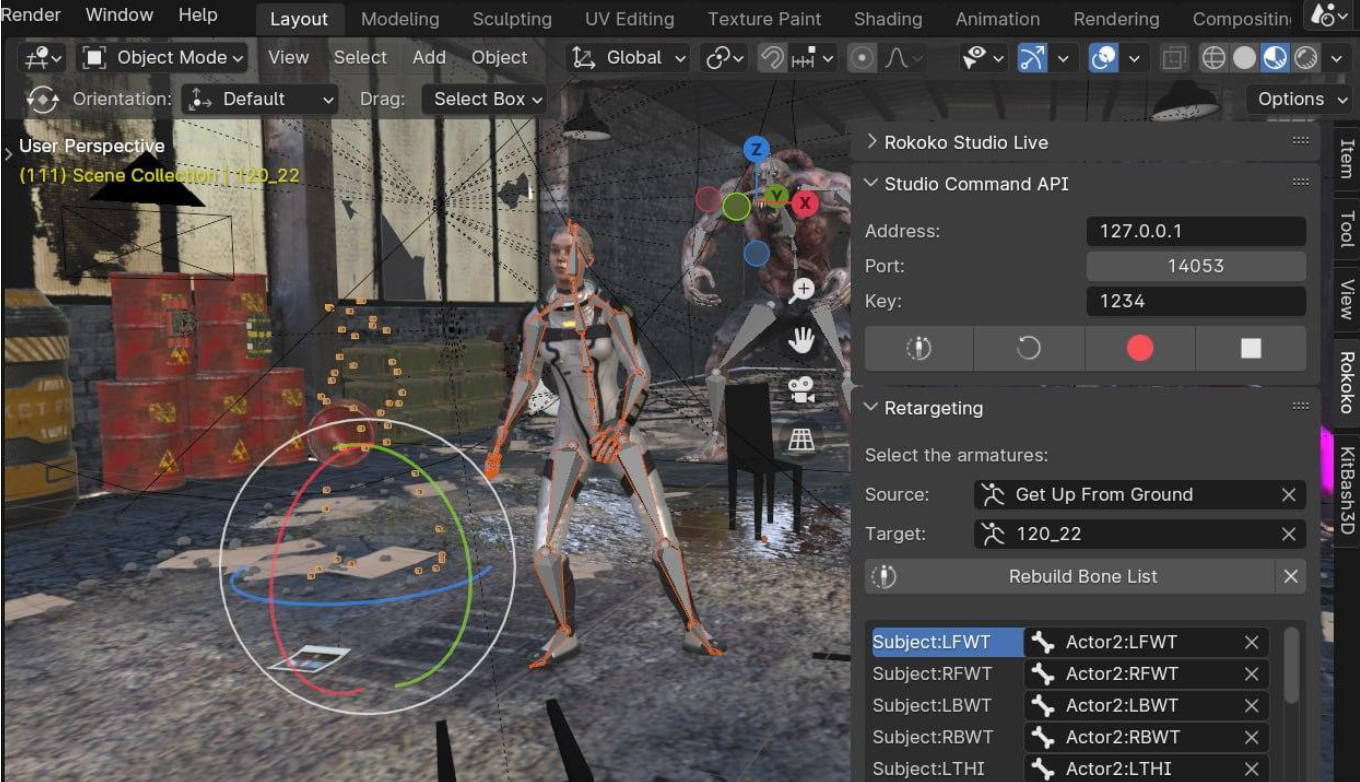Open the Select menu in viewport header
Image resolution: width=1360 pixels, height=782 pixels.
tap(360, 58)
